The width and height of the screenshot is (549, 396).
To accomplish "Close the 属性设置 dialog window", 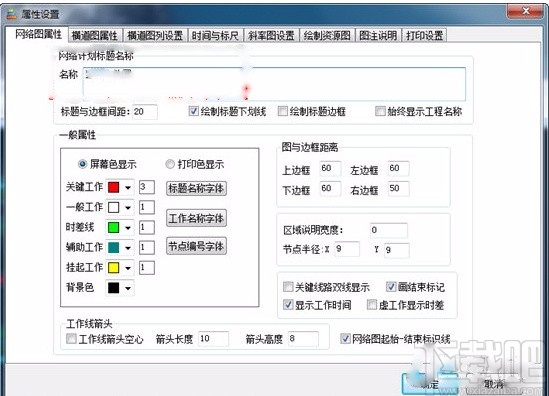I will 526,11.
